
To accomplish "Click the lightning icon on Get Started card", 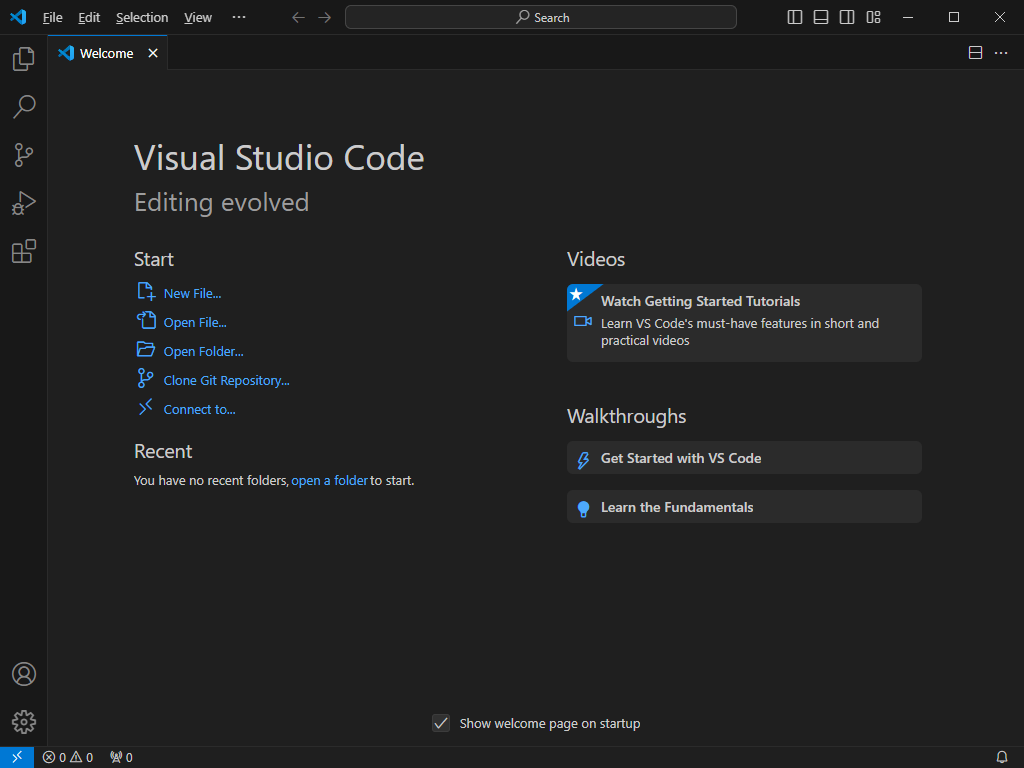I will (583, 460).
